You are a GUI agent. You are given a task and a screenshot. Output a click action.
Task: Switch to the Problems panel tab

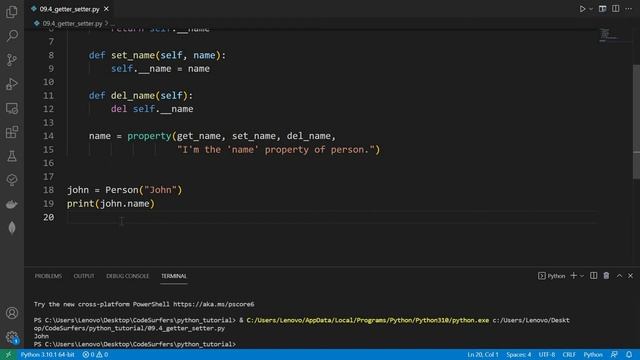[x=48, y=276]
